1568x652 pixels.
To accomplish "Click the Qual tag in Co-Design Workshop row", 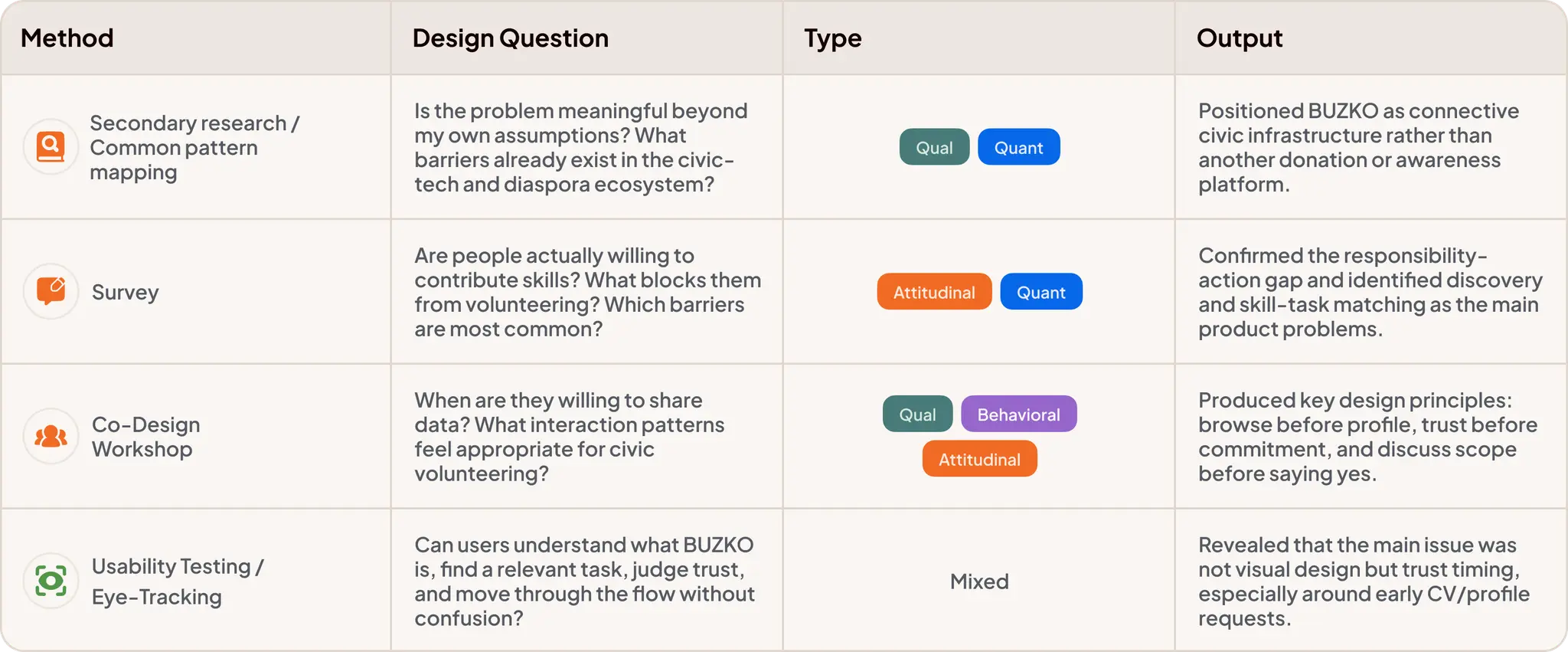I will (x=917, y=414).
